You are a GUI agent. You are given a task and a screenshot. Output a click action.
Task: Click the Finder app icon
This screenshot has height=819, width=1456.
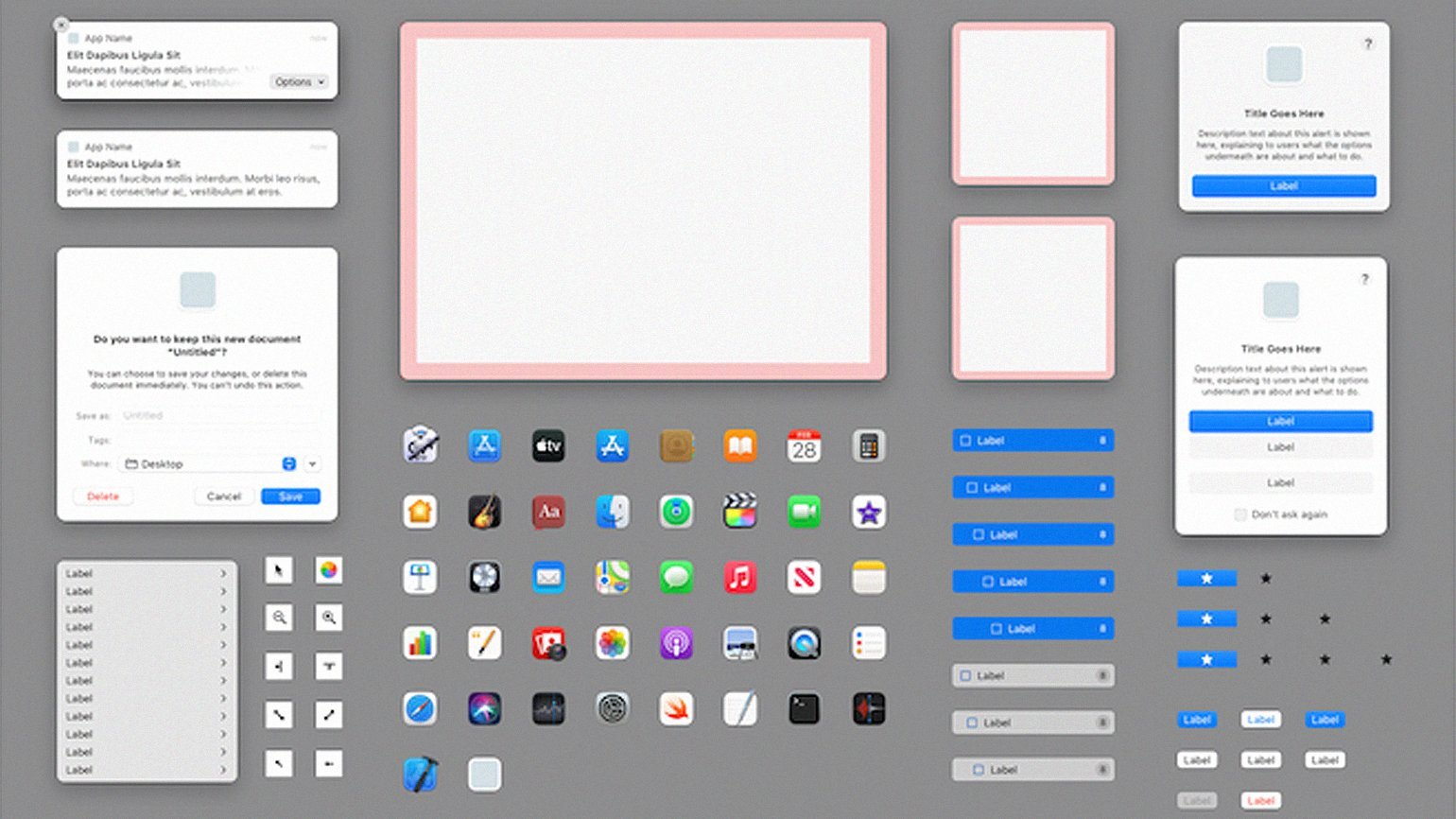point(613,512)
